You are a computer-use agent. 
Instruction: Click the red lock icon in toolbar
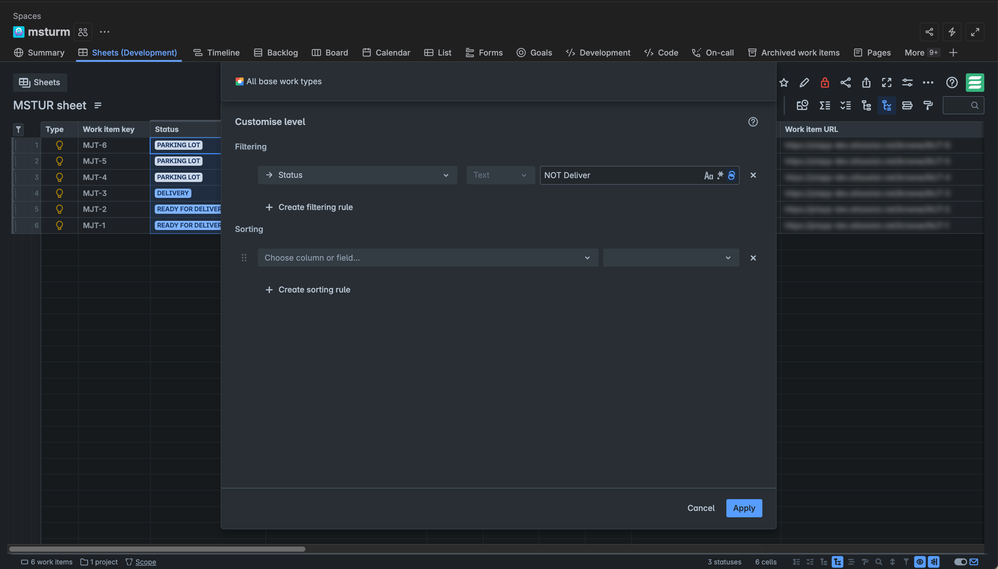[x=825, y=83]
